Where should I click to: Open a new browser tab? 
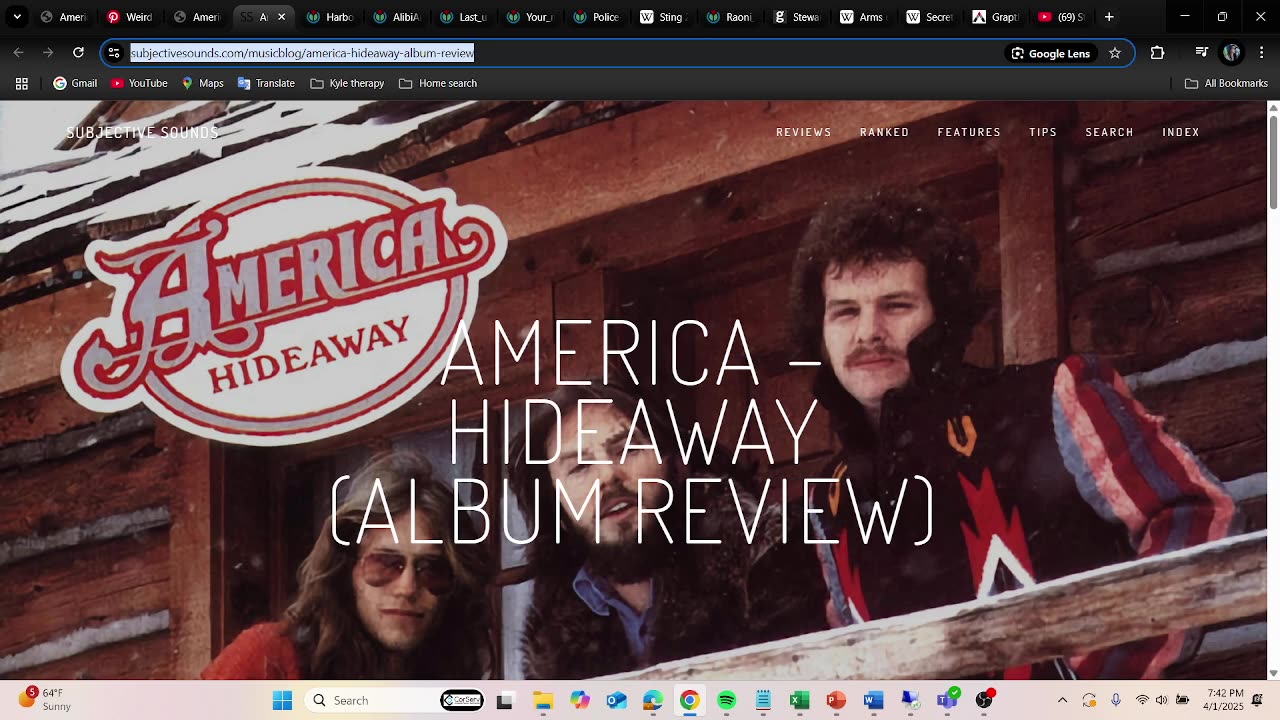[x=1109, y=17]
